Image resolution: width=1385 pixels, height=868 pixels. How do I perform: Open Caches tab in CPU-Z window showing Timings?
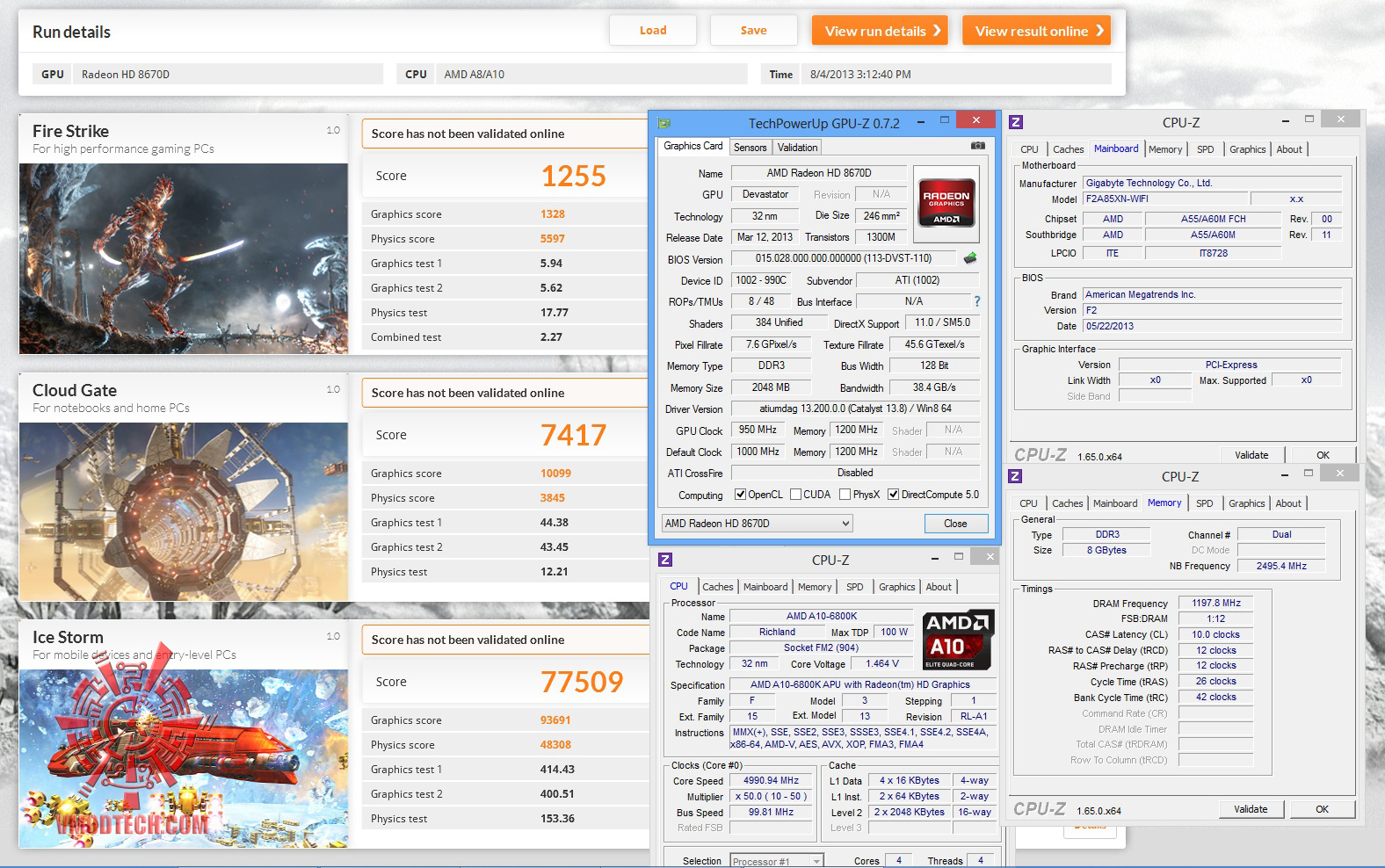point(1067,503)
